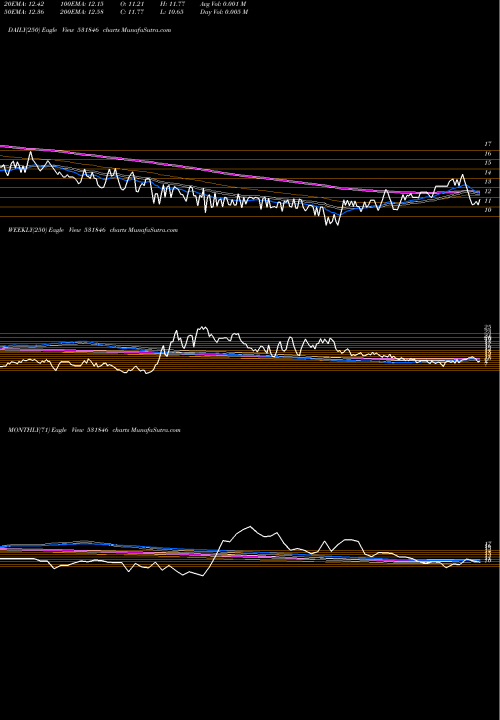The height and width of the screenshot is (720, 500).
Task: Click the Avg Vol: 0.001 M text
Action: point(224,3)
